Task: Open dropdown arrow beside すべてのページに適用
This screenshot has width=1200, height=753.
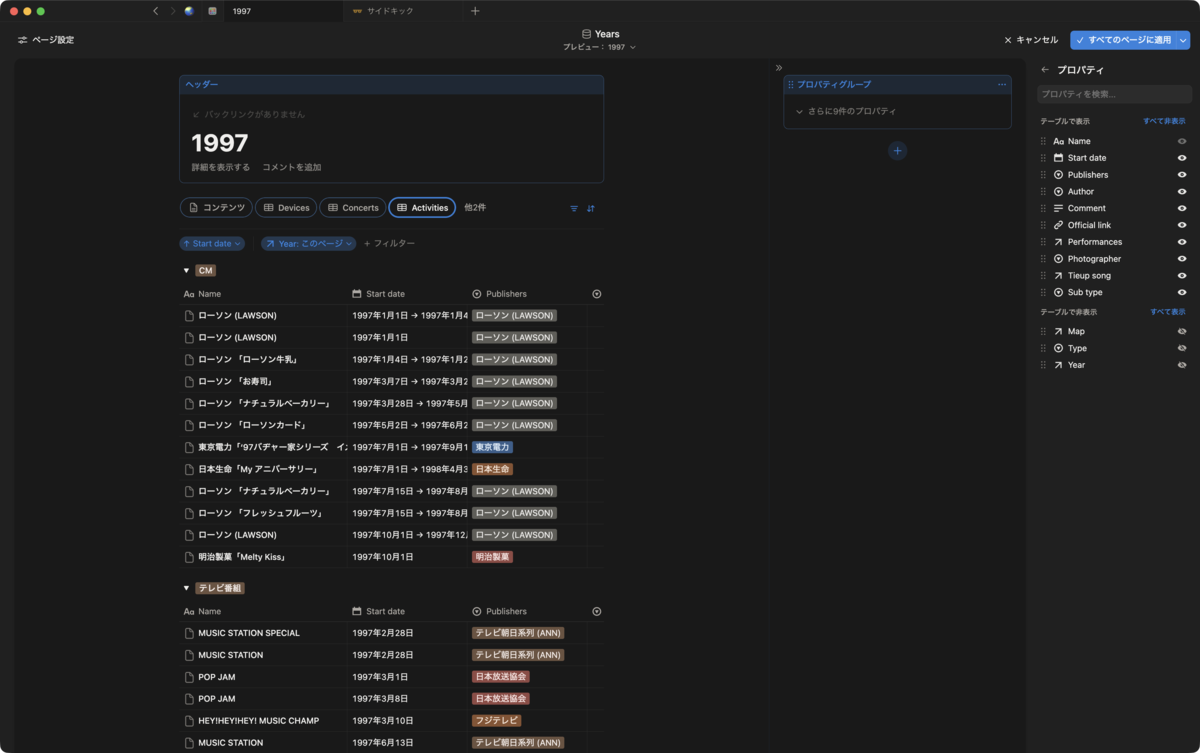Action: 1183,40
